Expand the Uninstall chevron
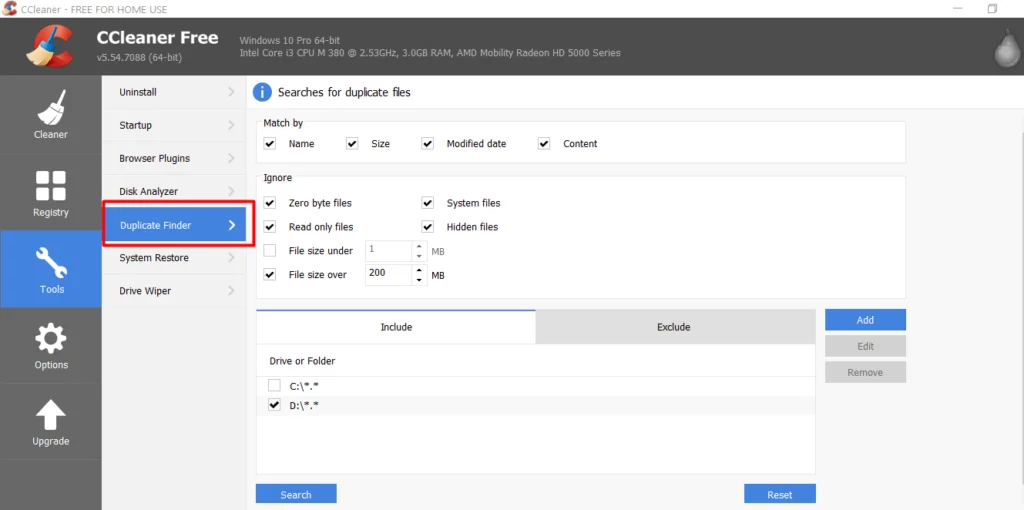 (x=231, y=92)
